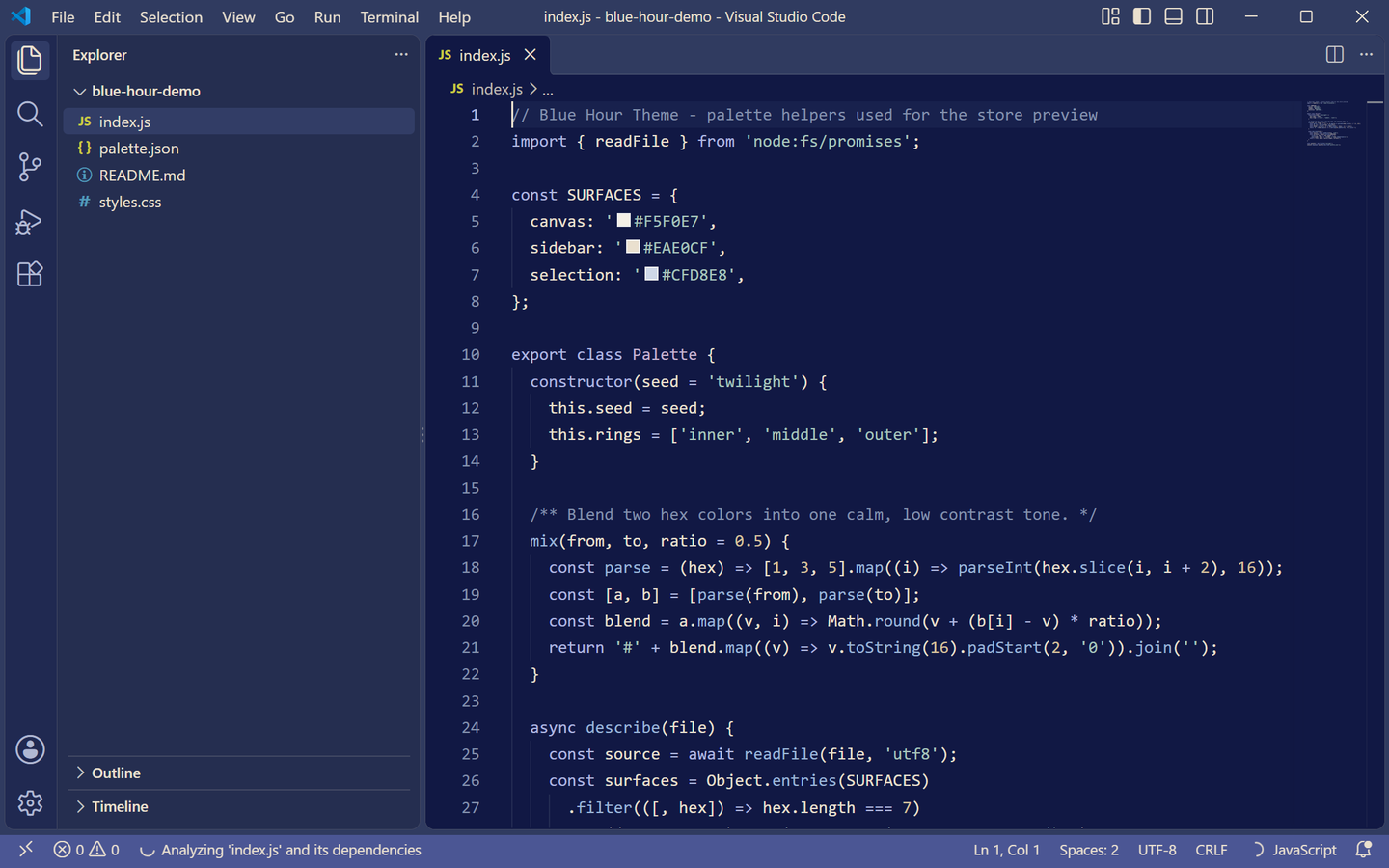Open the Help menu

(x=454, y=16)
